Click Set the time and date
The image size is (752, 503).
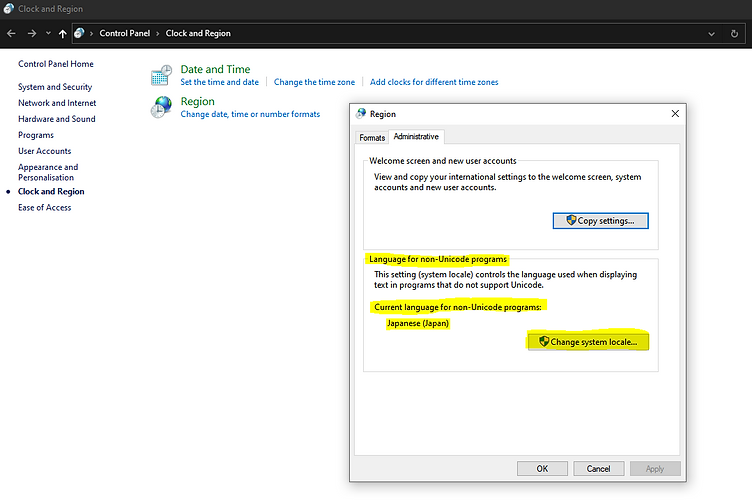pos(220,82)
